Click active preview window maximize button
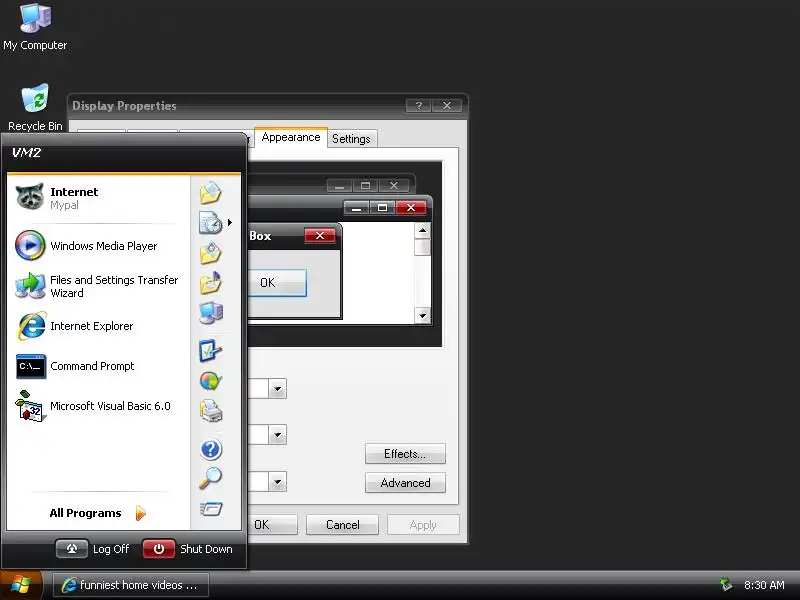 pyautogui.click(x=382, y=208)
